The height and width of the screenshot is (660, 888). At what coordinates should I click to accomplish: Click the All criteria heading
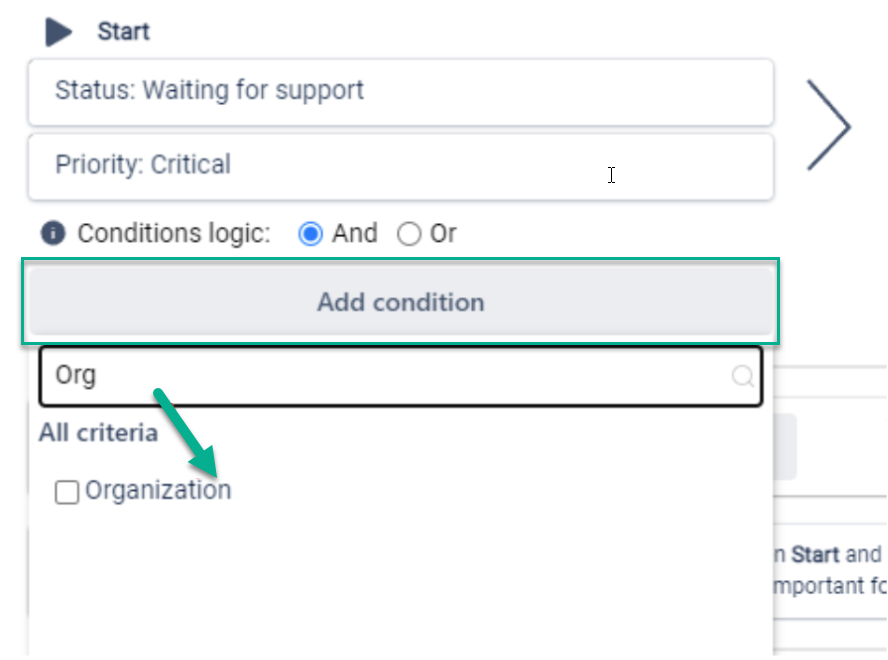coord(98,433)
